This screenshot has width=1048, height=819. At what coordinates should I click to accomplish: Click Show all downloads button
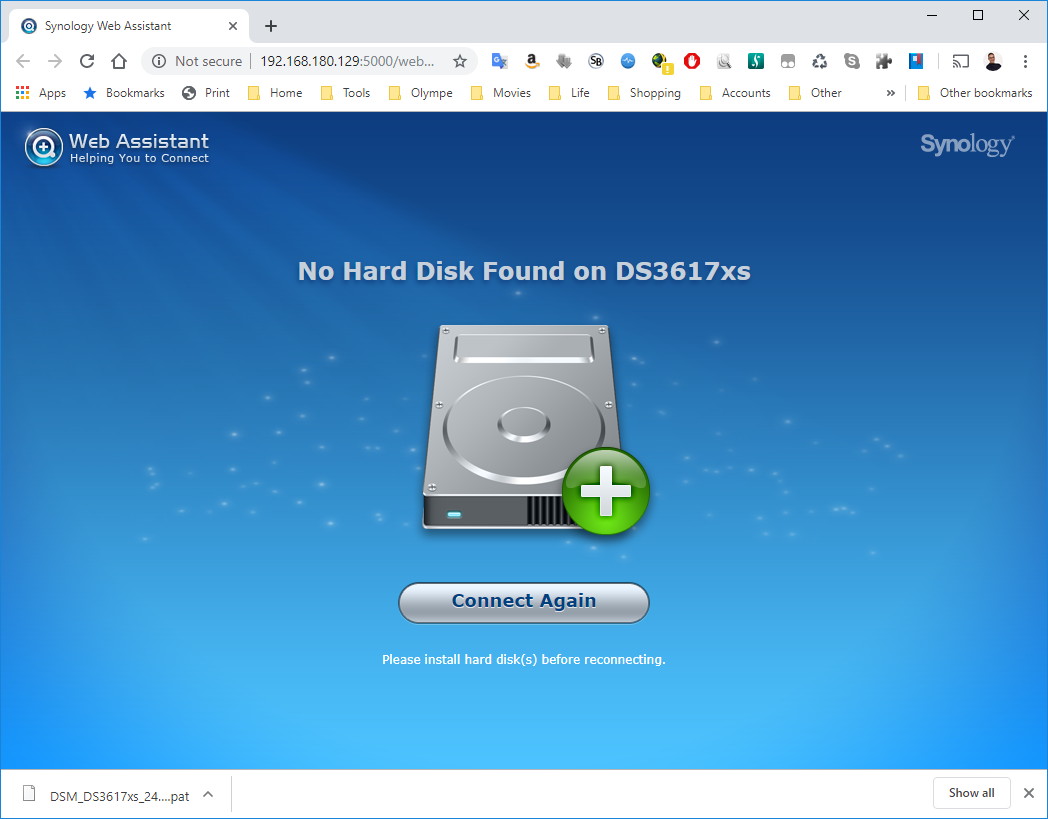click(971, 793)
